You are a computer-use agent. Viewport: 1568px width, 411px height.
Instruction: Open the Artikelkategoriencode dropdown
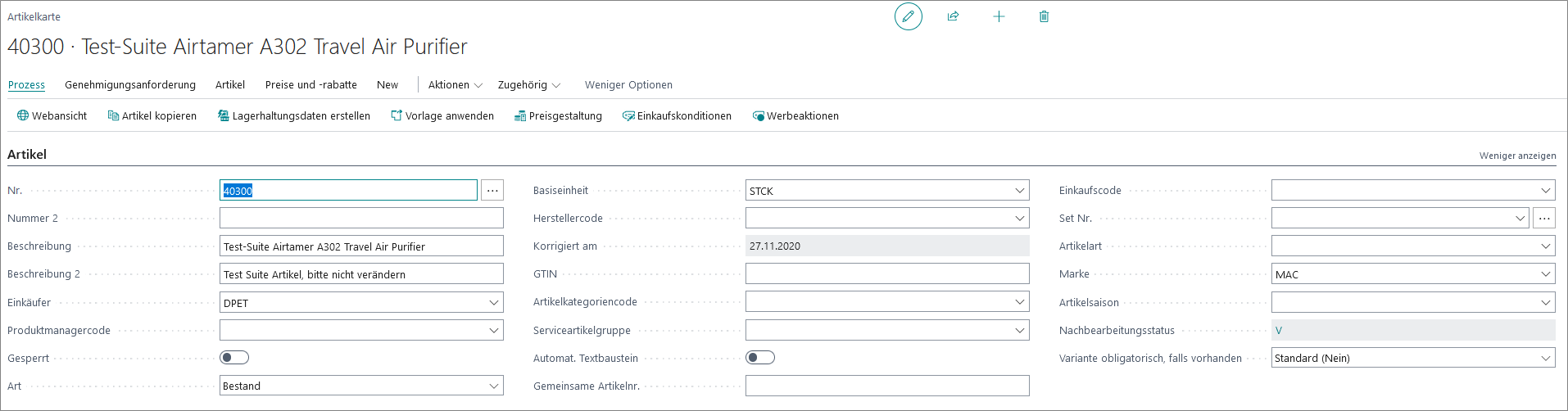pyautogui.click(x=1020, y=302)
